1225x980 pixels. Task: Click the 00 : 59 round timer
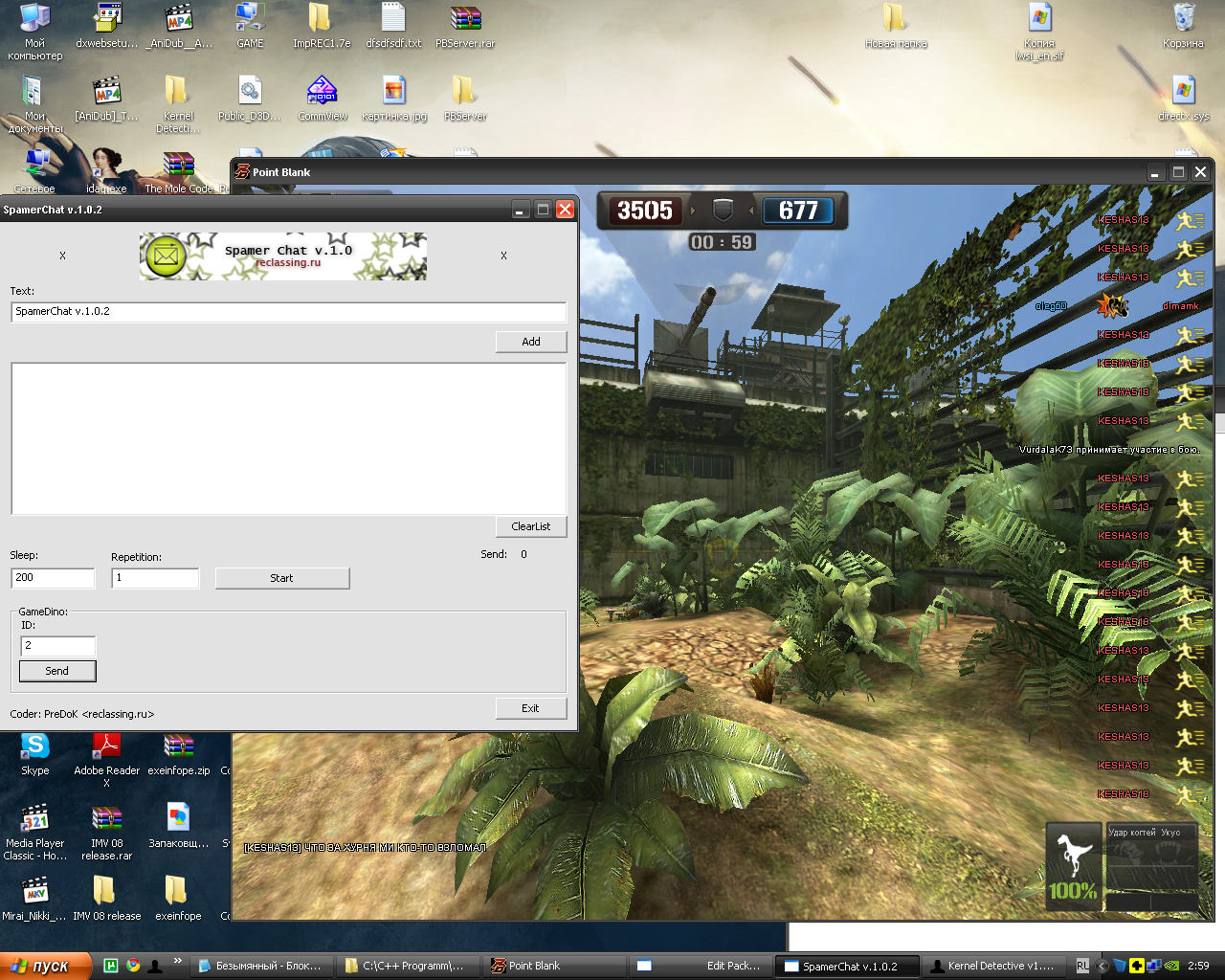(x=723, y=242)
